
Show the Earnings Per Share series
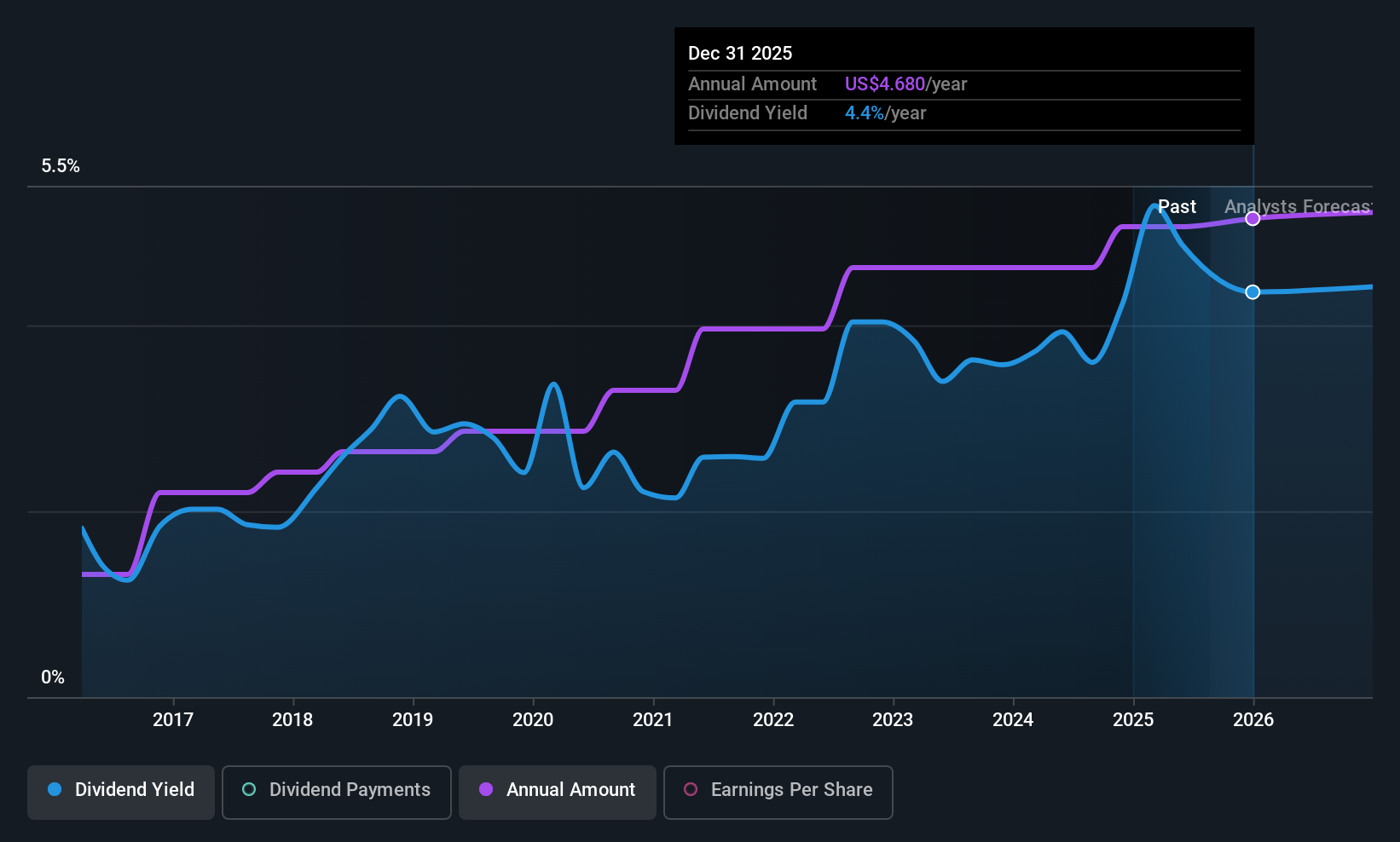click(778, 792)
